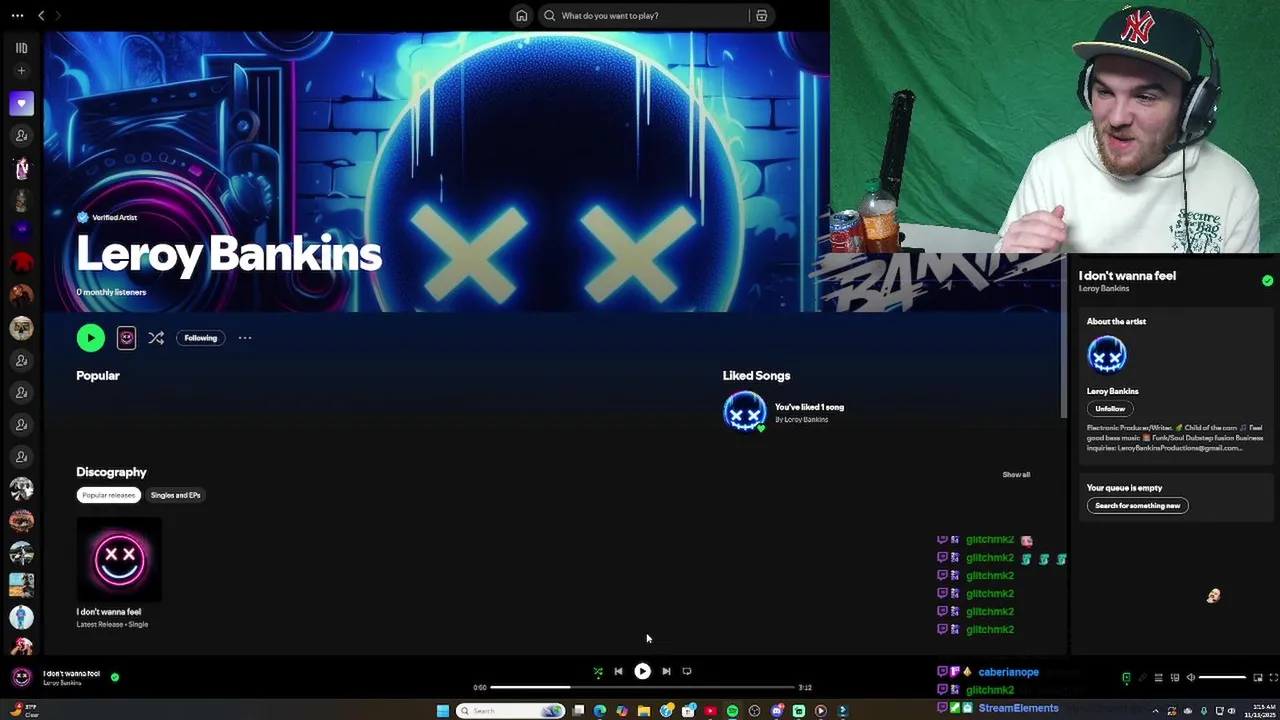
Task: Mute using the speaker volume icon
Action: pyautogui.click(x=1191, y=678)
